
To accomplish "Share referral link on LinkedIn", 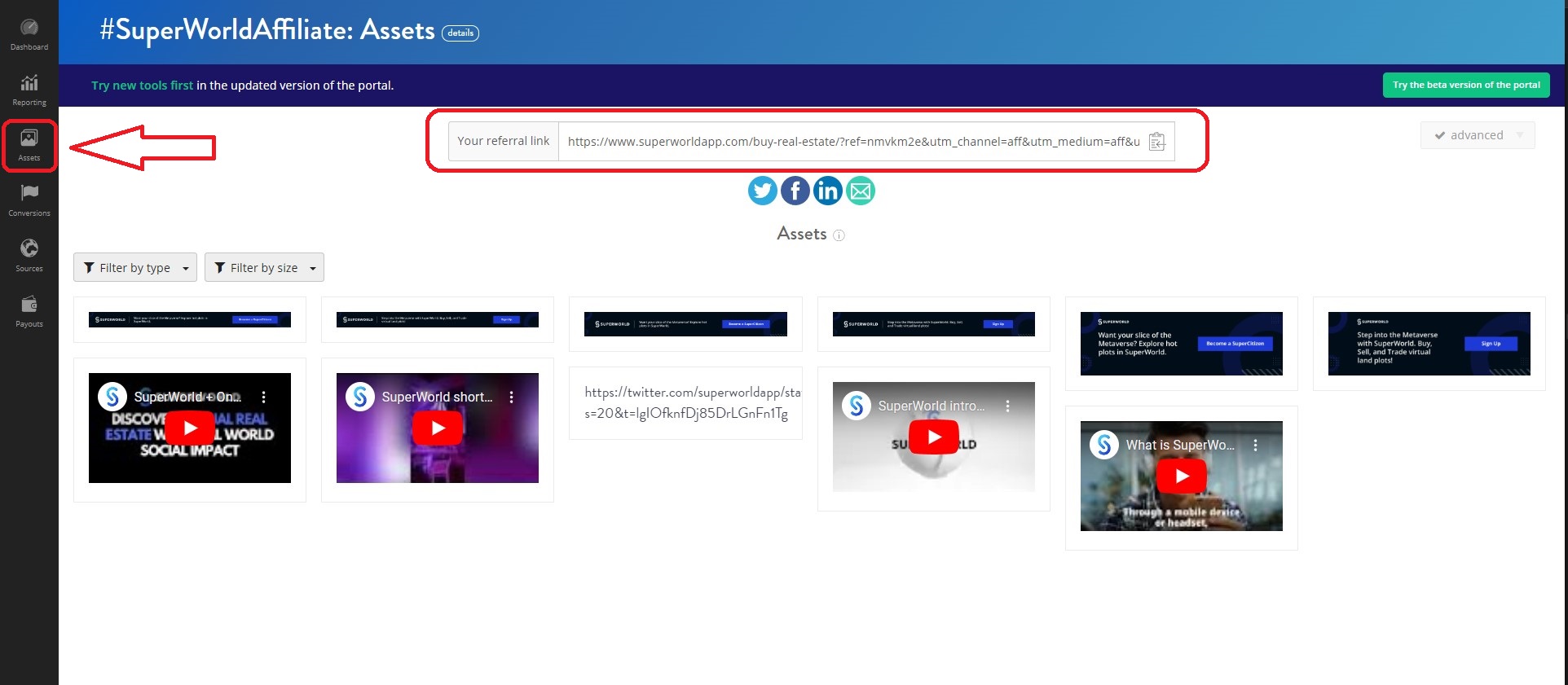I will (x=828, y=191).
